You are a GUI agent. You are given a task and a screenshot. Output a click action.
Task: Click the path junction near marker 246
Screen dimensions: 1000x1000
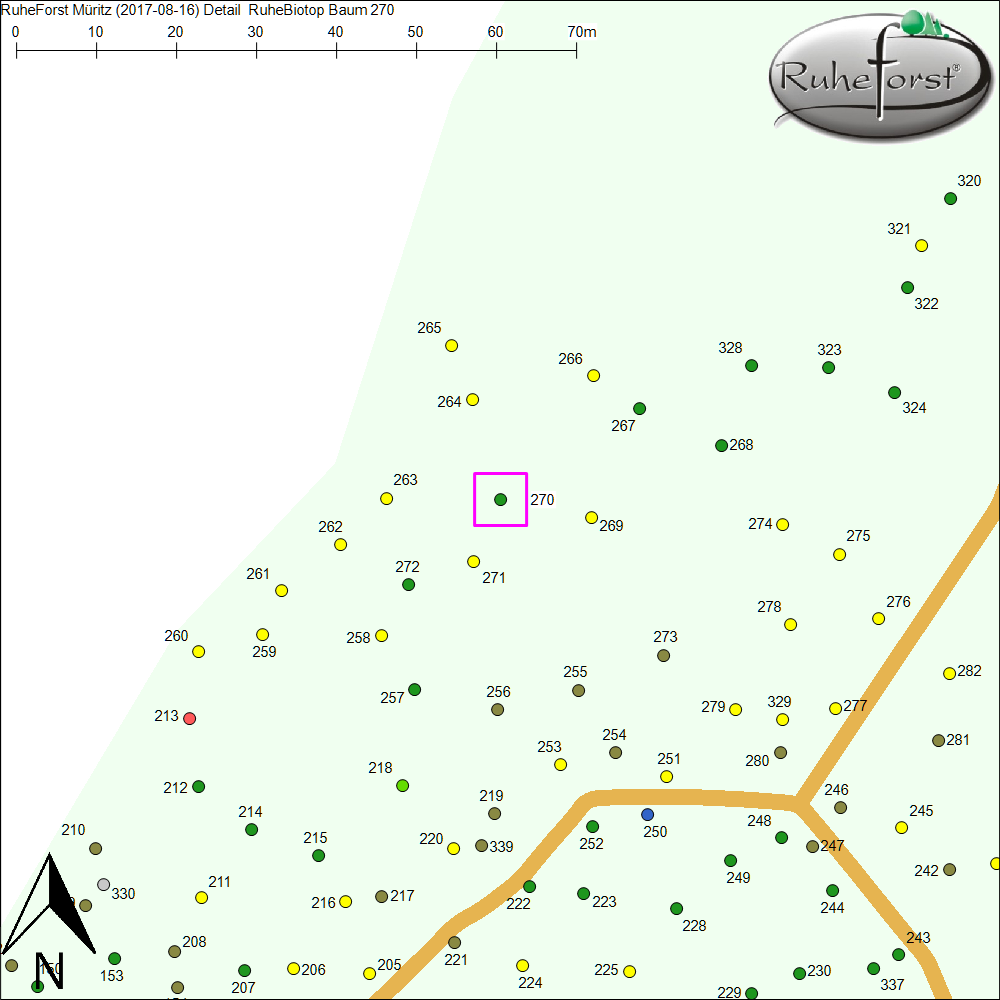click(x=796, y=801)
